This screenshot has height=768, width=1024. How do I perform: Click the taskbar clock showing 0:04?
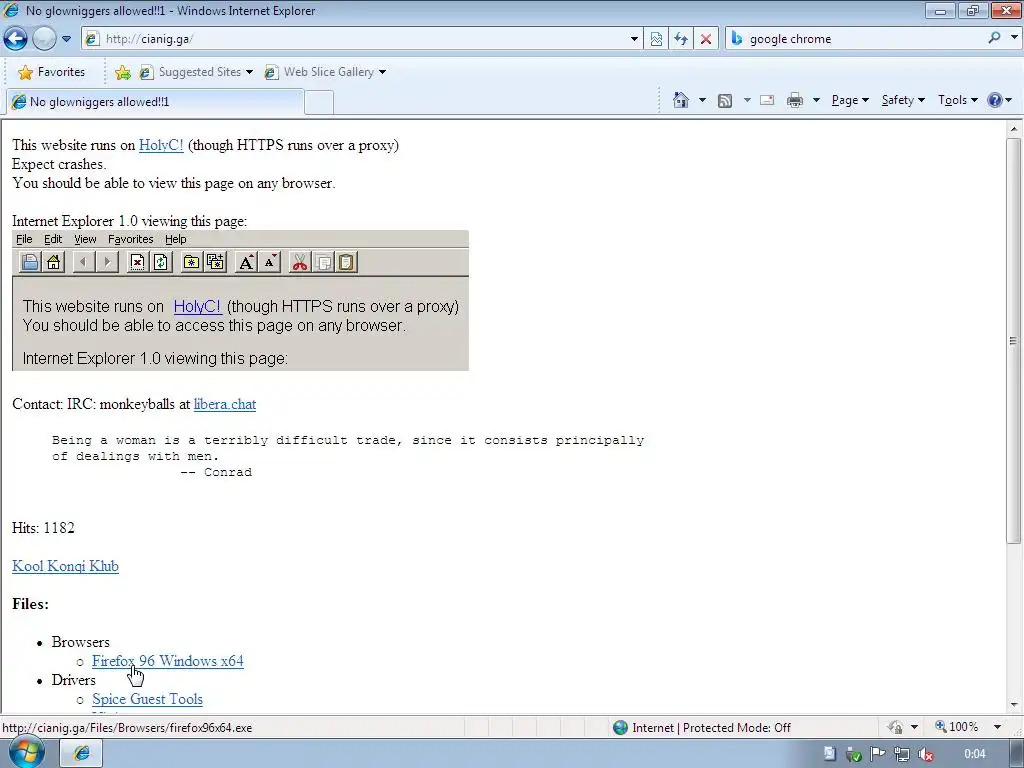[x=974, y=754]
